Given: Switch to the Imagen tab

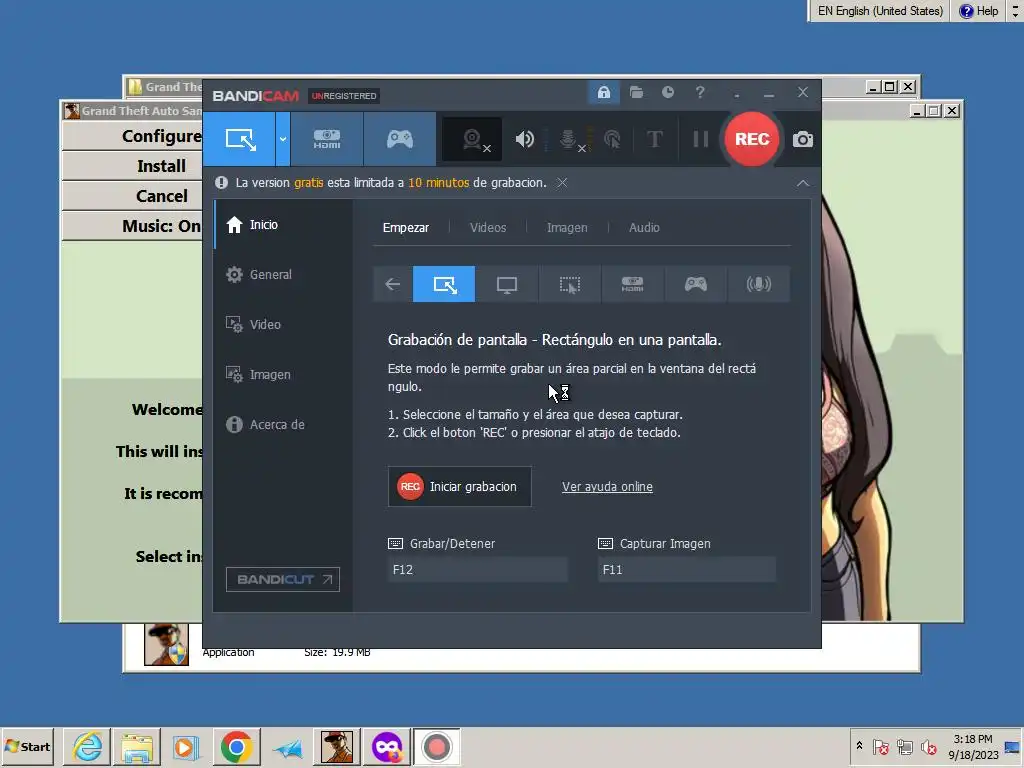Looking at the screenshot, I should click(567, 228).
